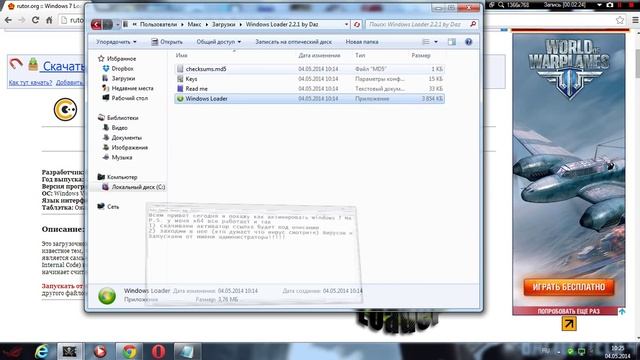Viewport: 640px width, 360px height.
Task: Open Internet Explorer from the taskbar
Action: click(x=41, y=351)
